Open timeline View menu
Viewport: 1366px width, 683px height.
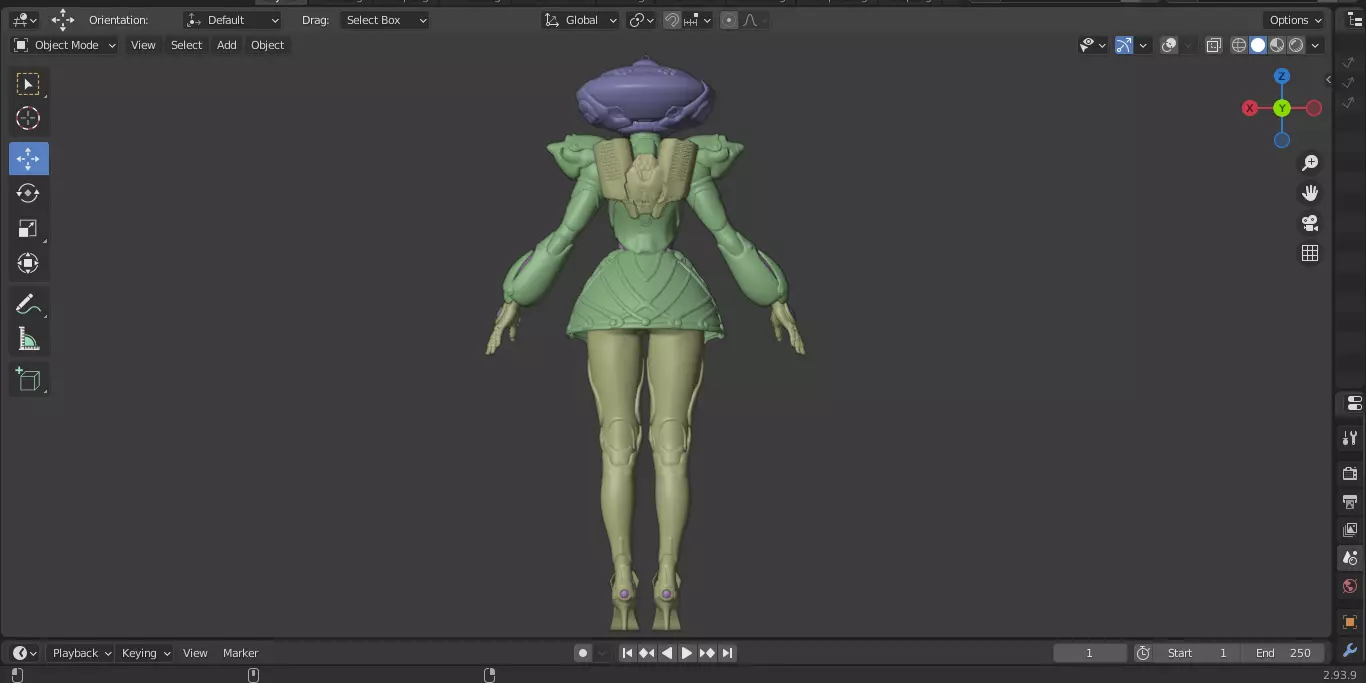(195, 653)
